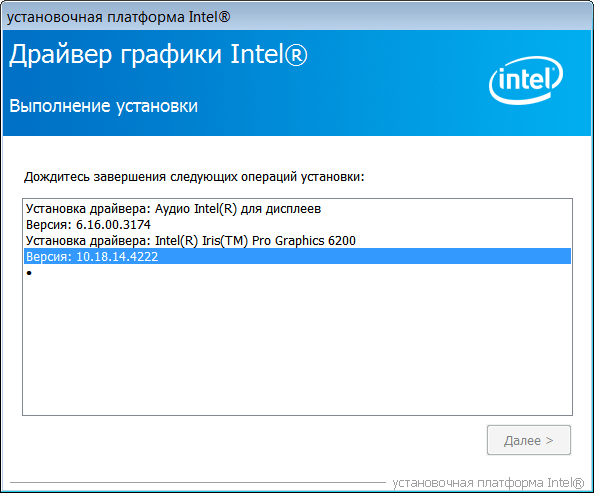This screenshot has width=594, height=493.
Task: Click the Intel logo in the banner
Action: coord(526,80)
